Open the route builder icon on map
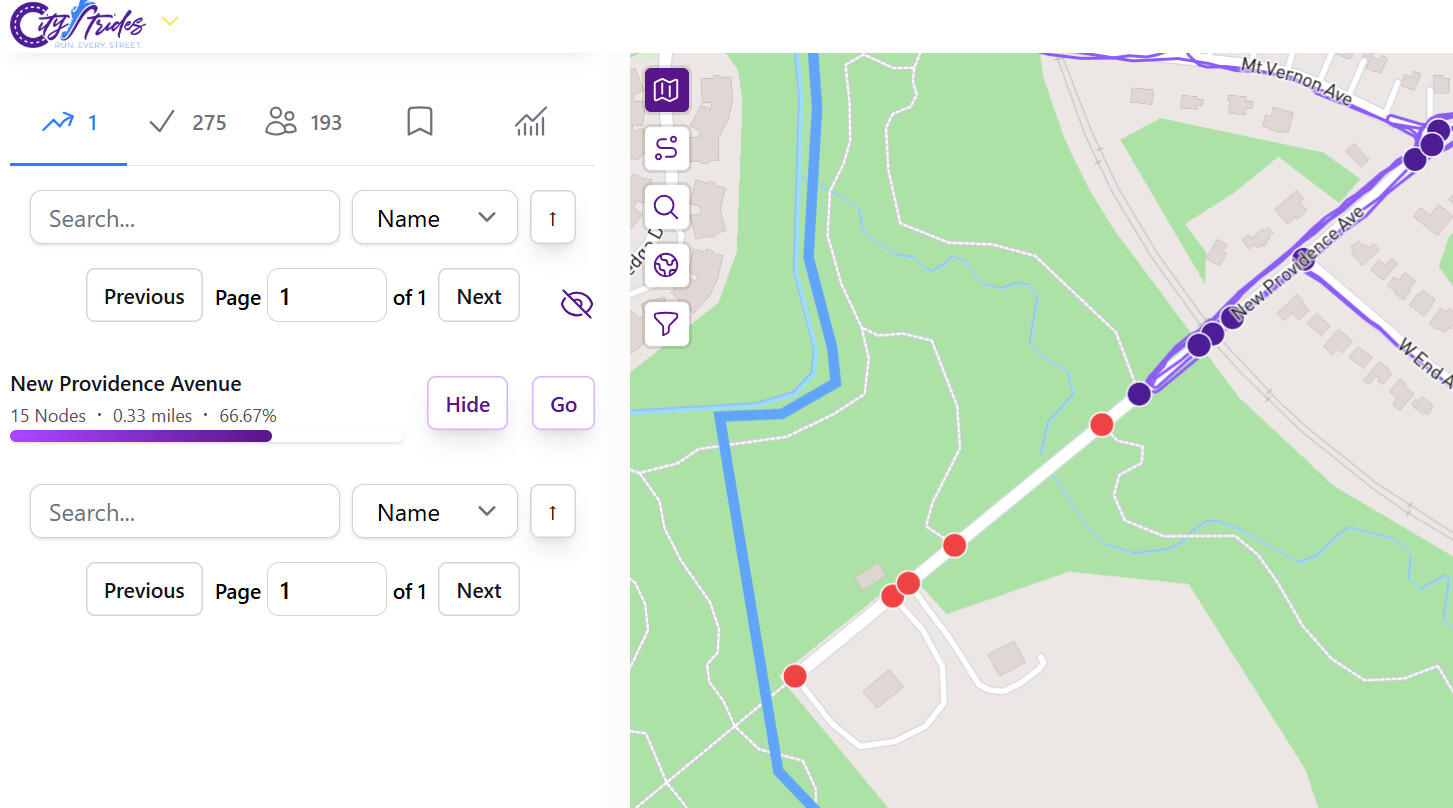Screen dimensions: 1453x808 point(666,149)
